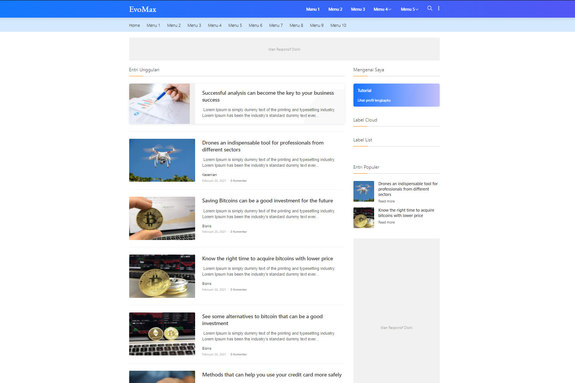The height and width of the screenshot is (383, 575).
Task: Open Menu 3 in top header
Action: (x=358, y=9)
